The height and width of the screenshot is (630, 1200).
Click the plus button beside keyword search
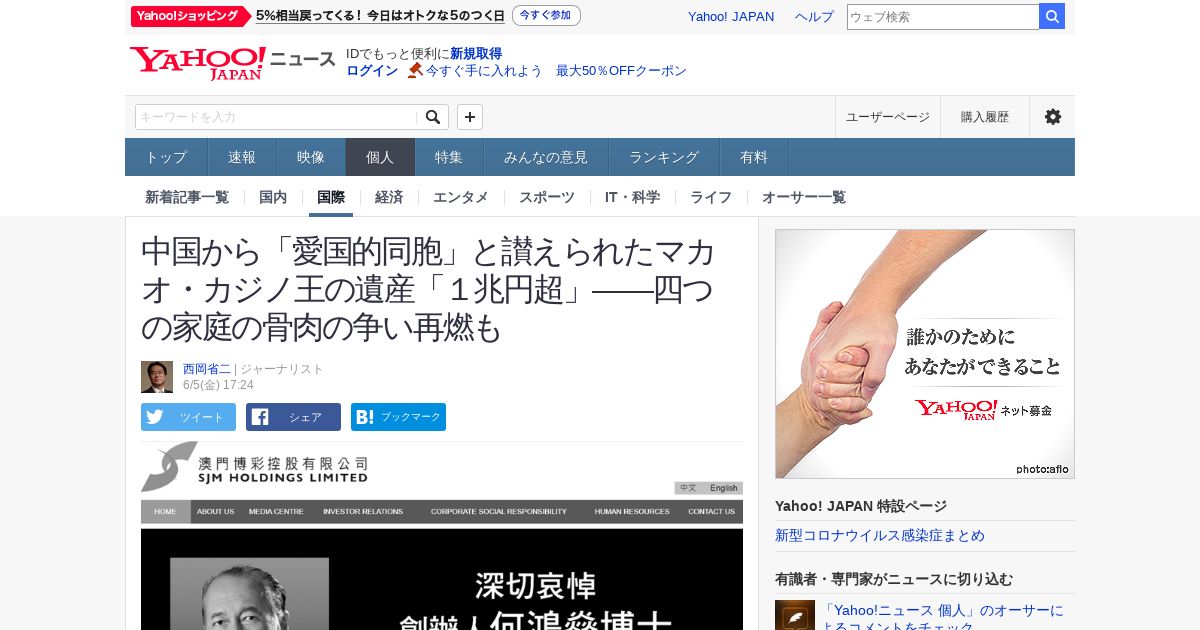(x=470, y=117)
